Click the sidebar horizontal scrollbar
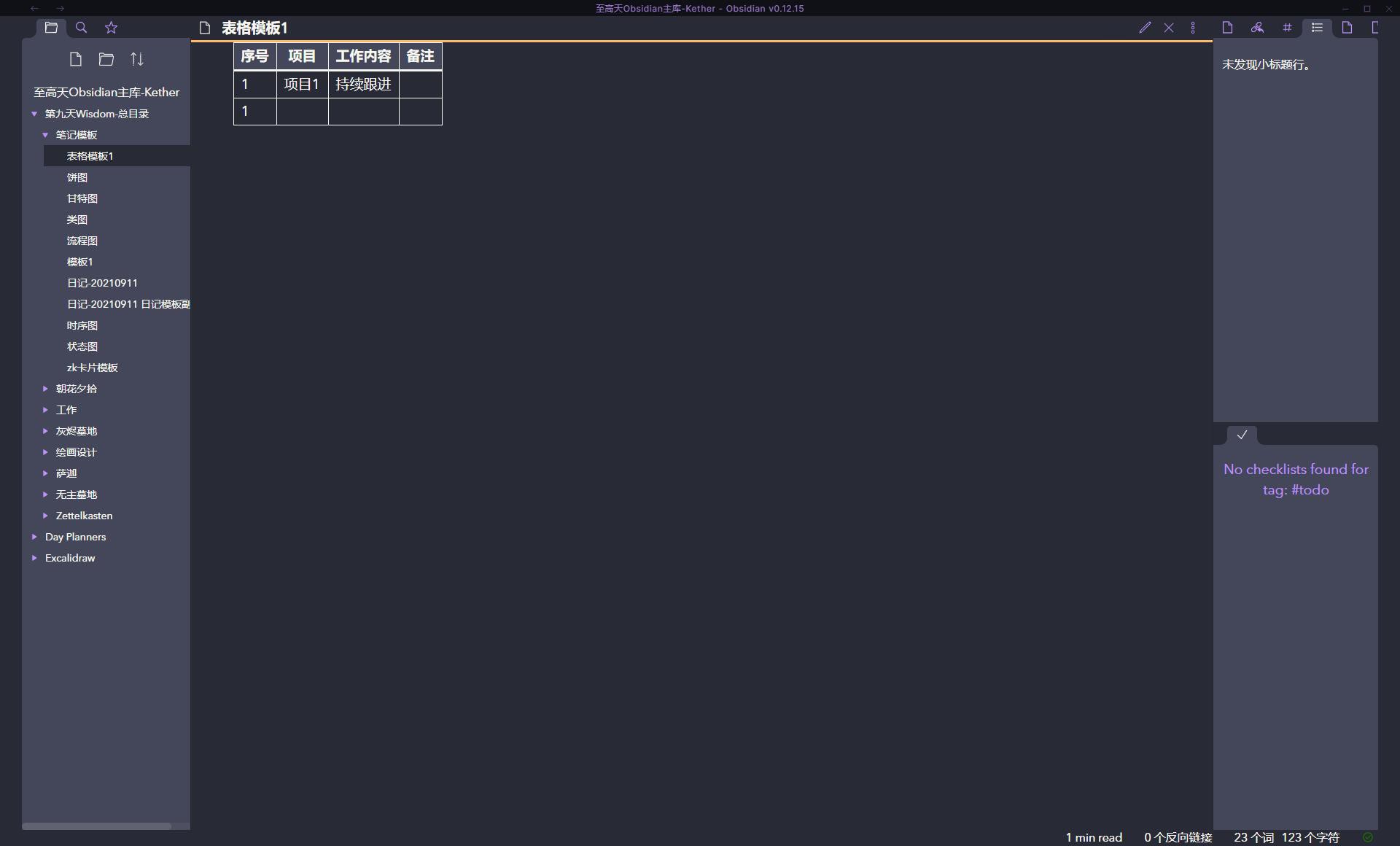Screen dimensions: 1400x846 (96, 826)
